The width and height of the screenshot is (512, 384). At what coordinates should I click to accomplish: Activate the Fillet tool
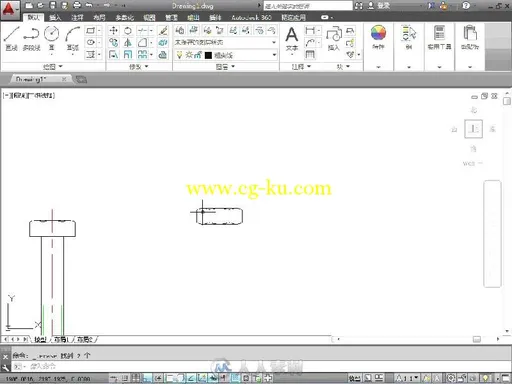[x=142, y=43]
